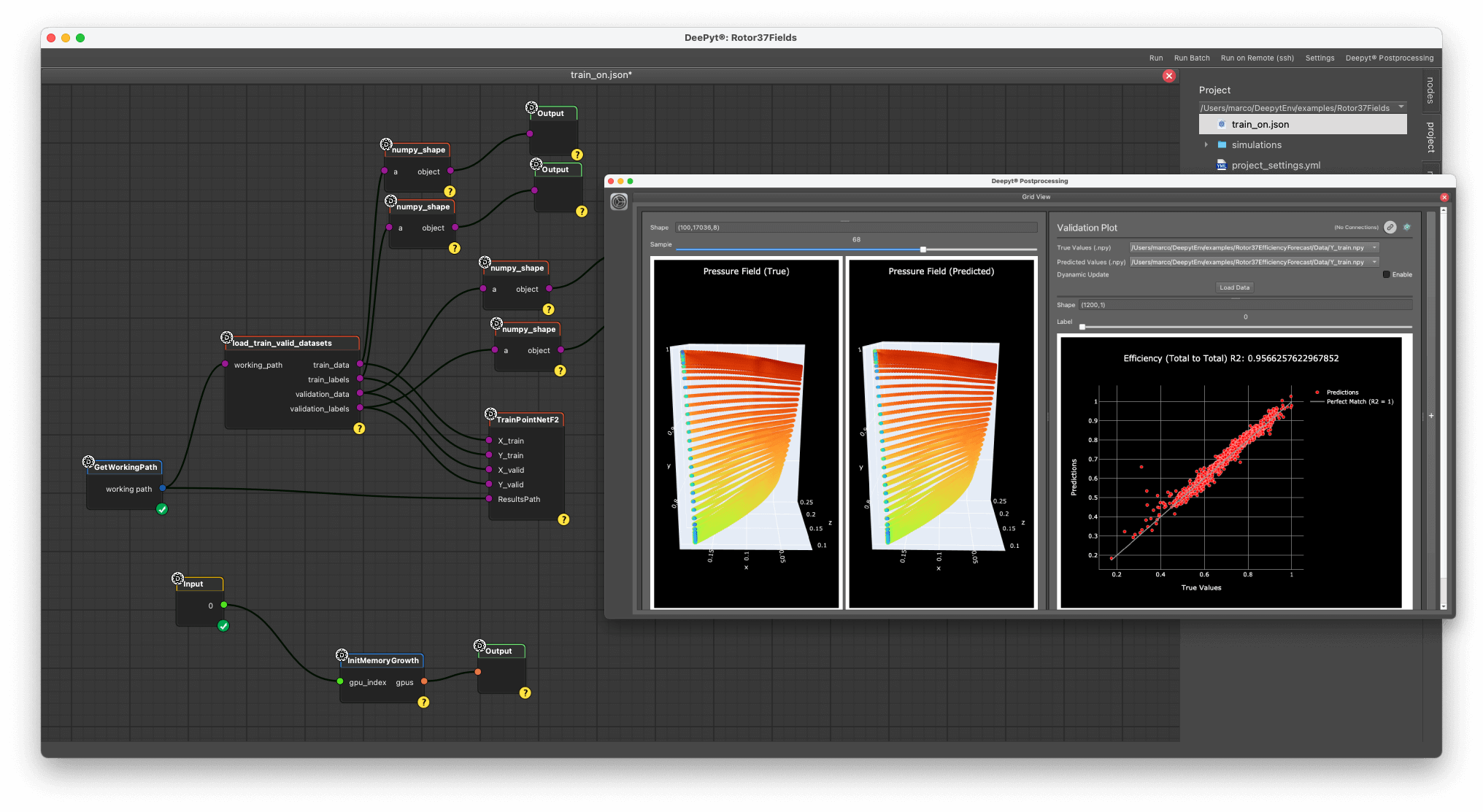
Task: Click the X_train input port
Action: tap(489, 441)
